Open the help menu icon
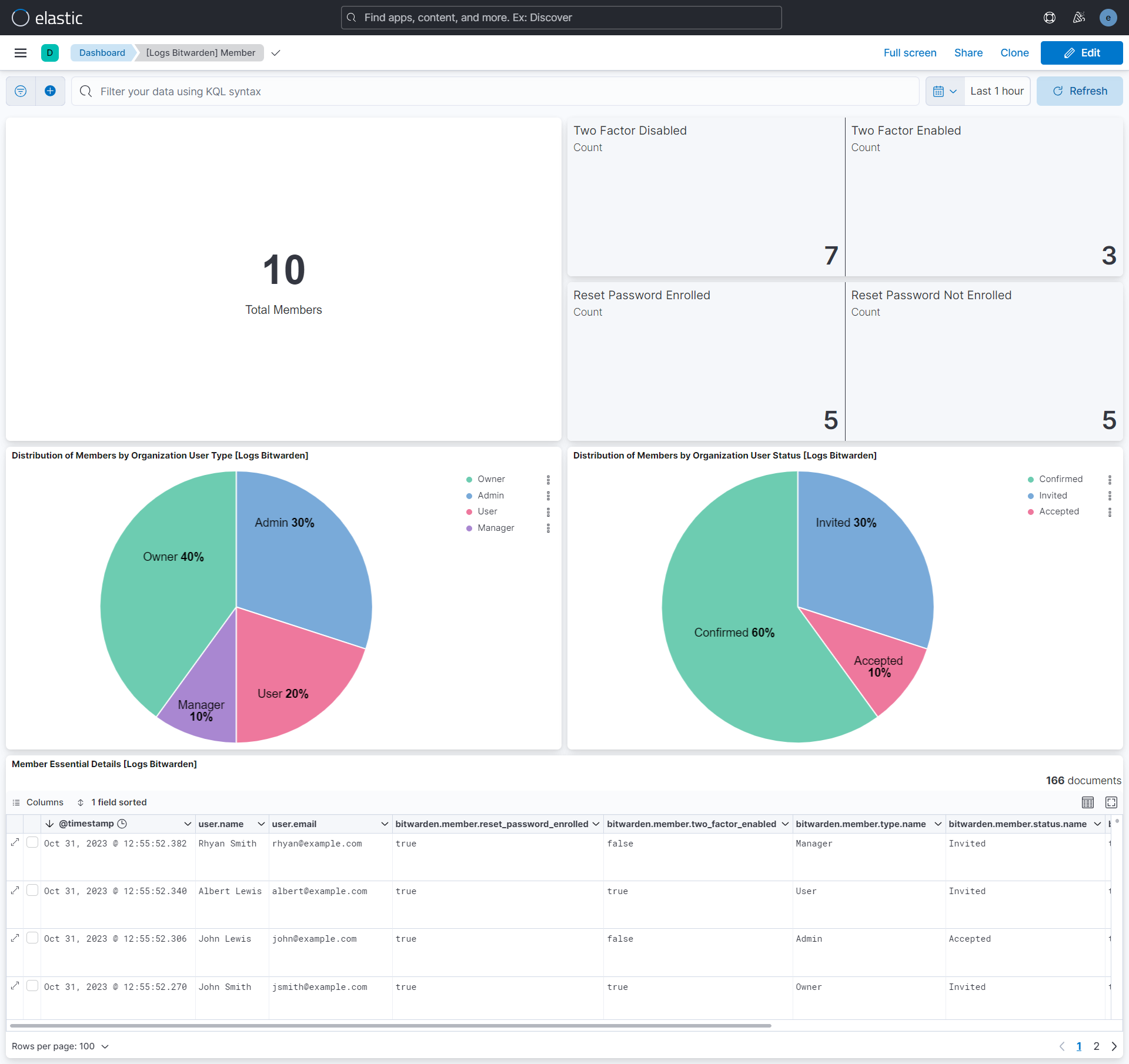The height and width of the screenshot is (1064, 1129). (1050, 18)
